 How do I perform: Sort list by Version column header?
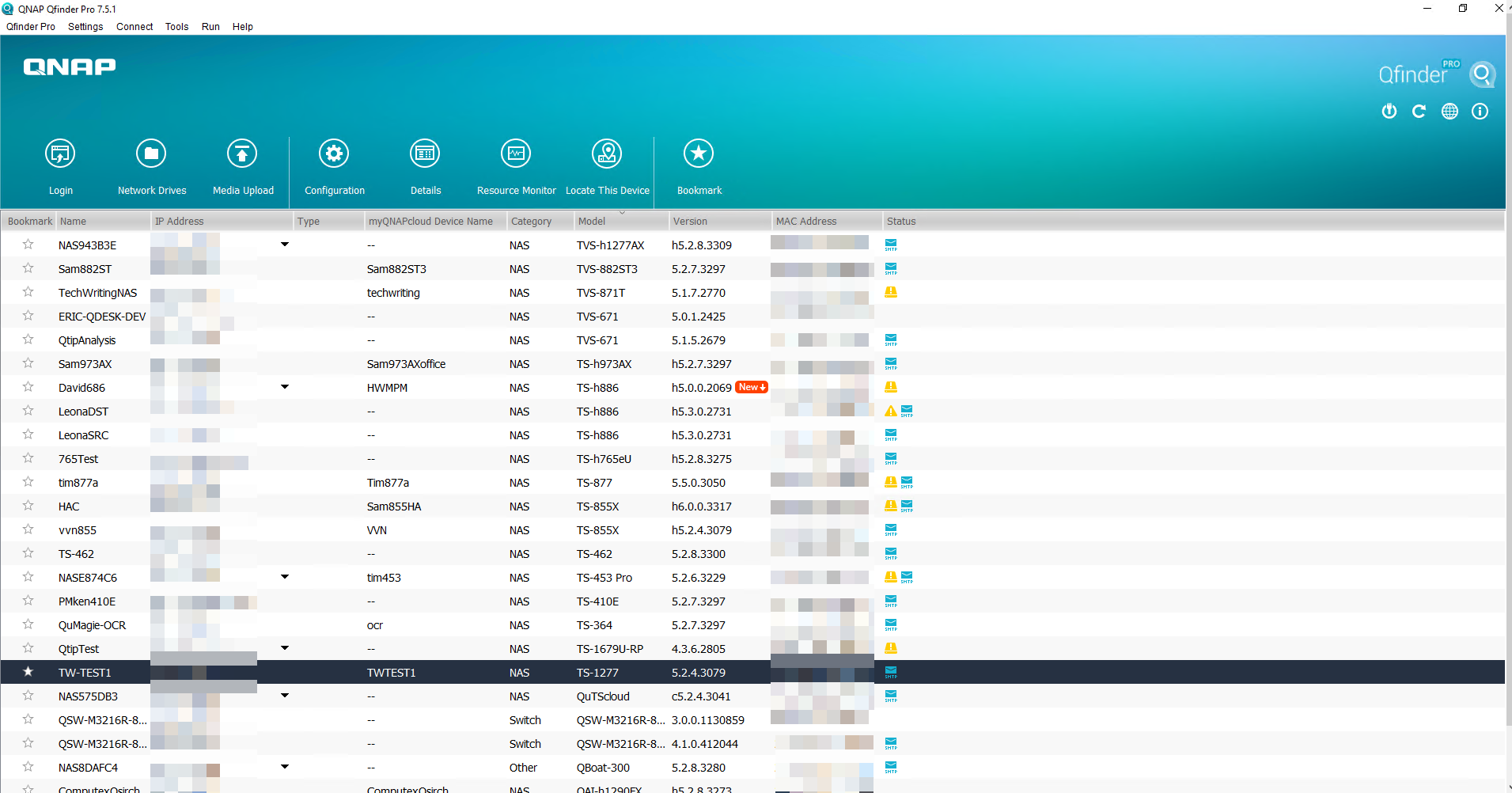[690, 222]
